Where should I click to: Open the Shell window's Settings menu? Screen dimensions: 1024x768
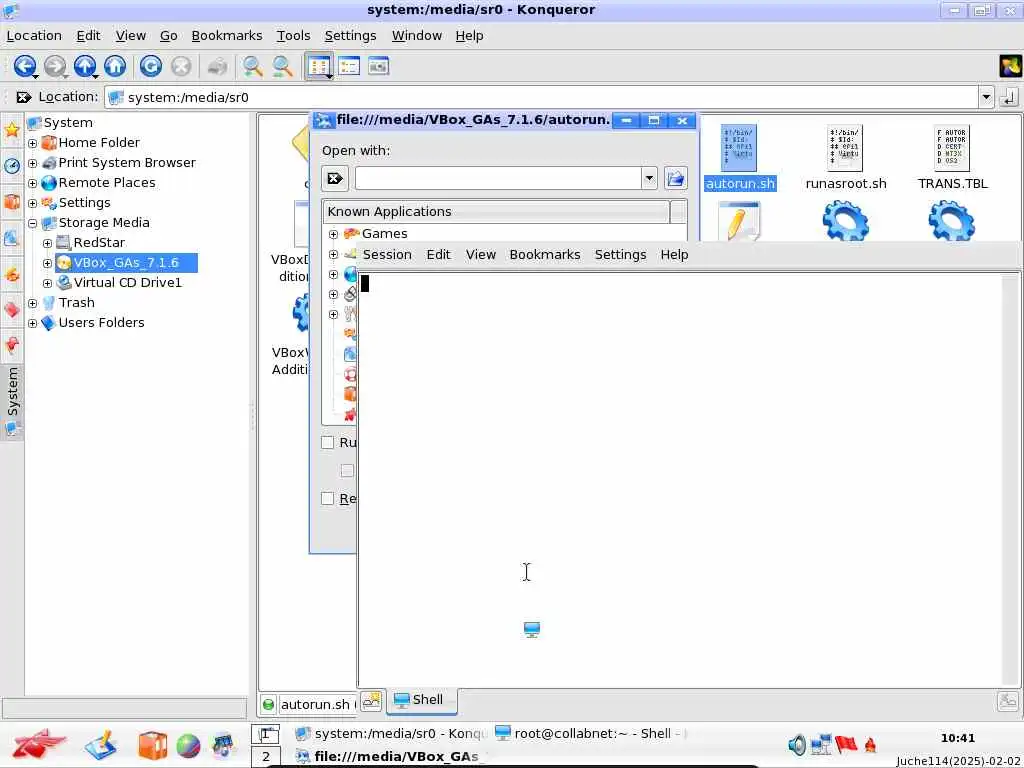[620, 255]
